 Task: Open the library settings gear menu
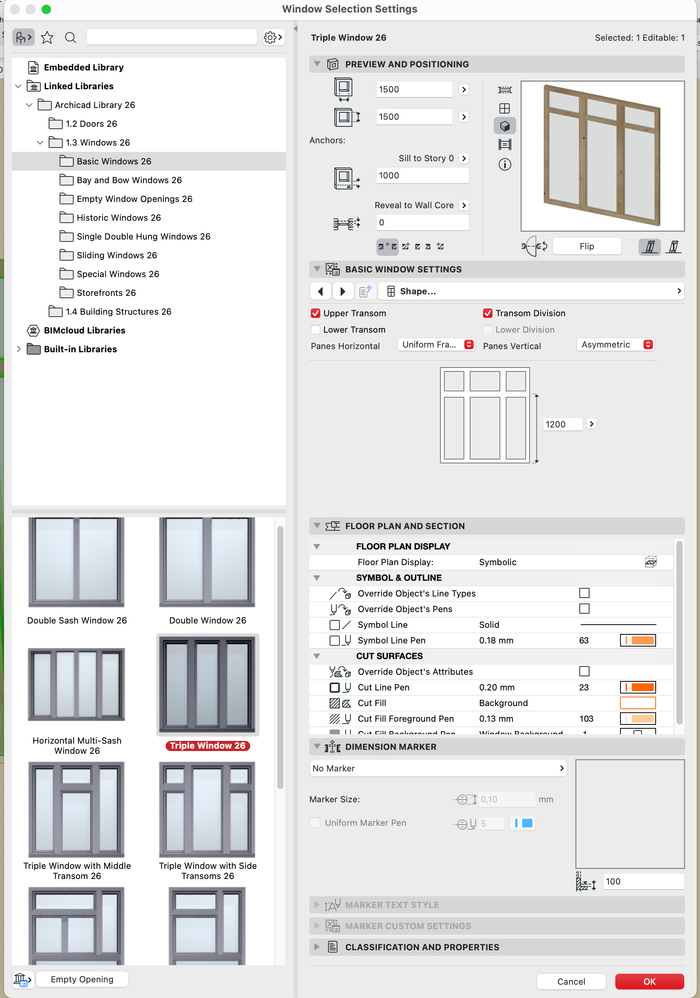coord(273,38)
